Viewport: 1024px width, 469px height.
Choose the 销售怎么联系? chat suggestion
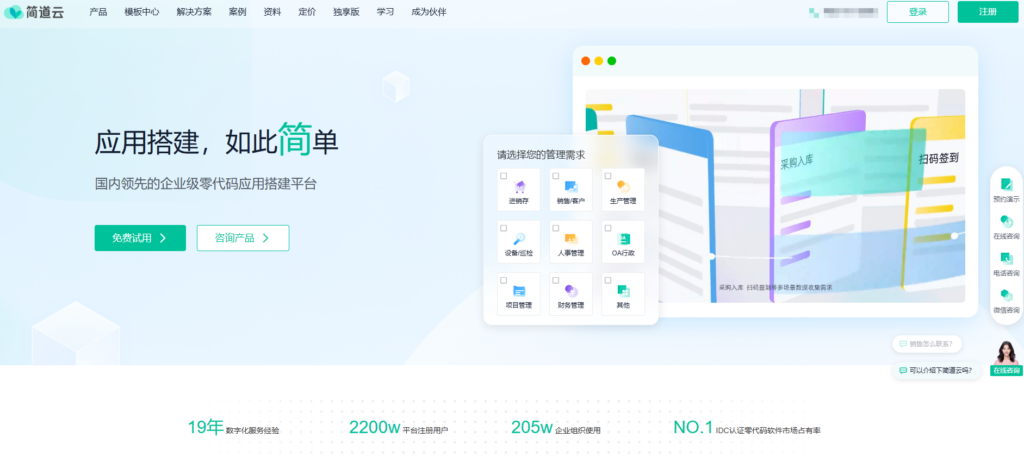tap(927, 344)
